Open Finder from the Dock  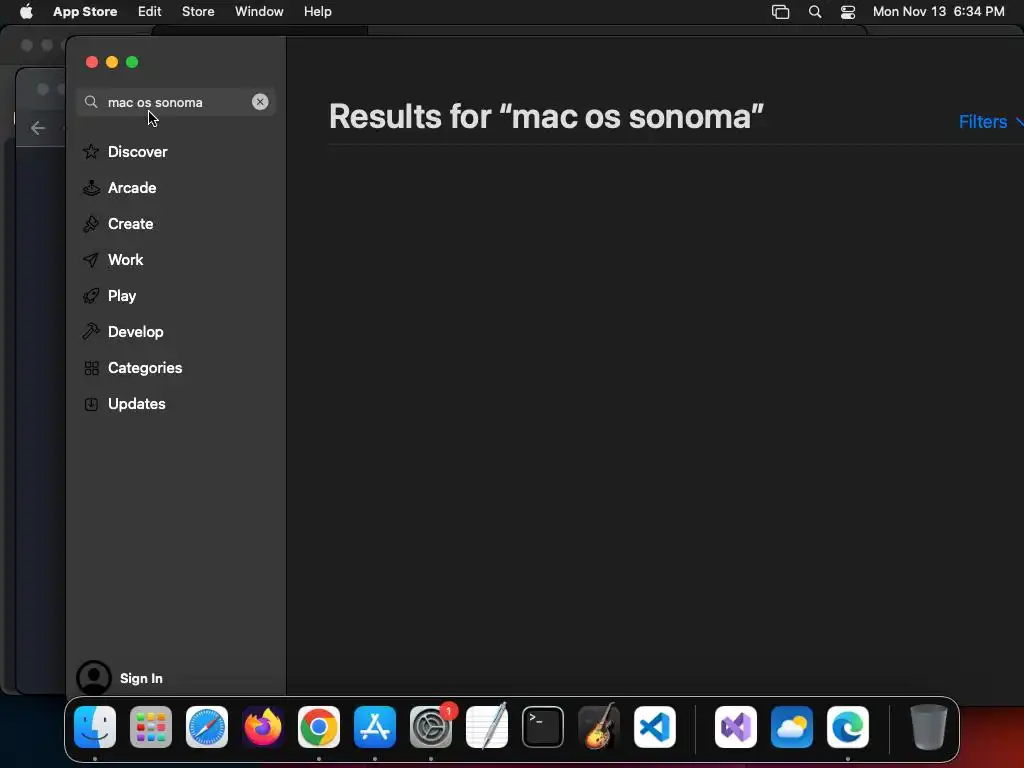[x=95, y=727]
